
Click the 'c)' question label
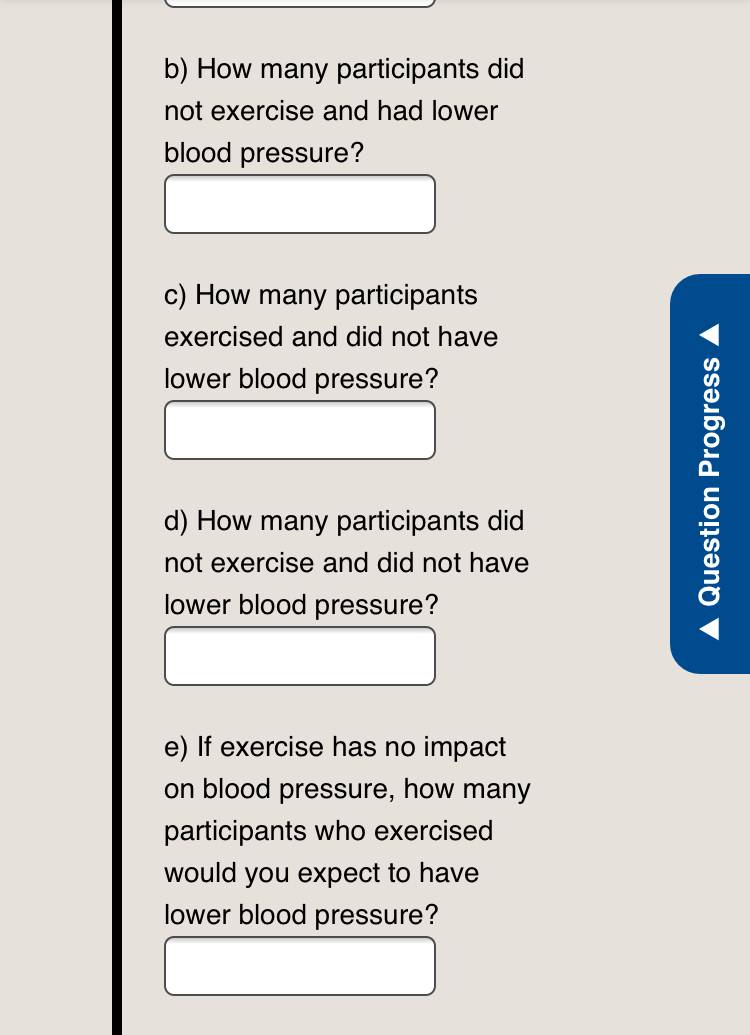[176, 295]
